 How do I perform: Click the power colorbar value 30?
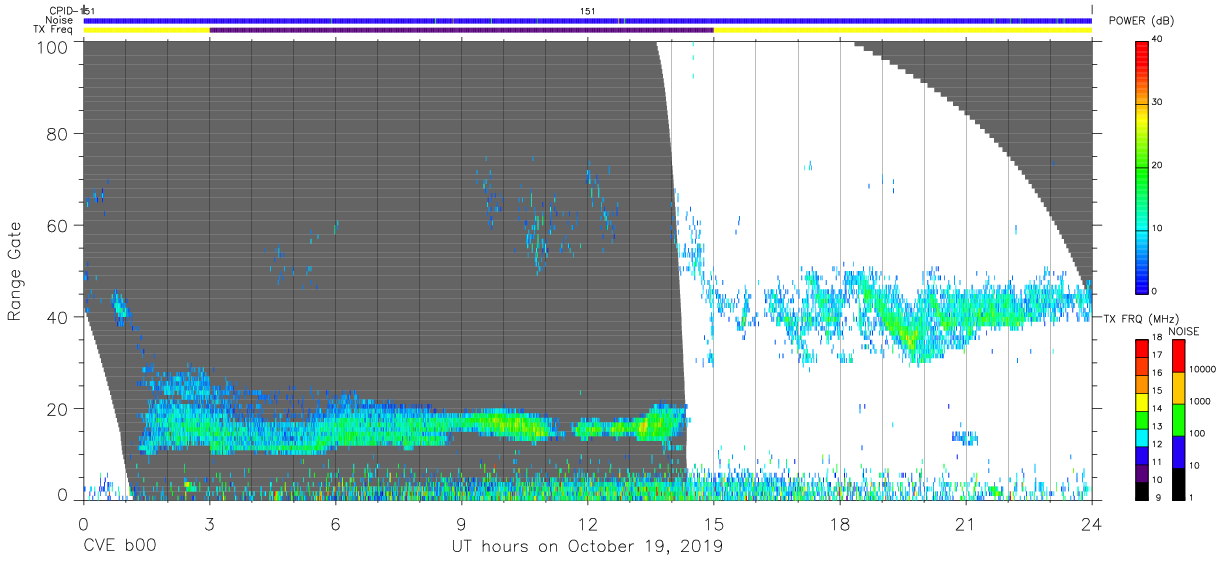[1158, 103]
